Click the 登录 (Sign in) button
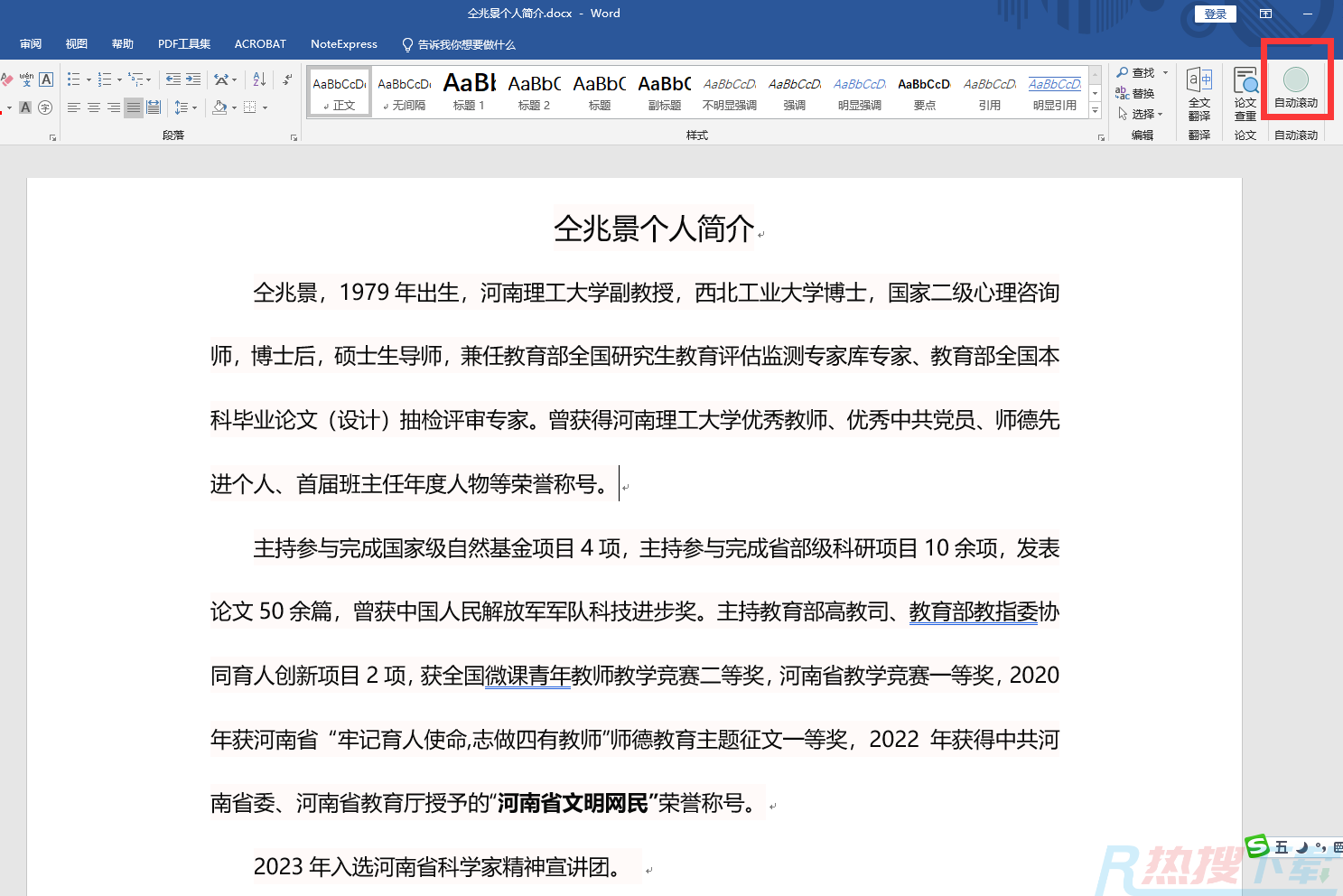The width and height of the screenshot is (1343, 896). pyautogui.click(x=1215, y=14)
